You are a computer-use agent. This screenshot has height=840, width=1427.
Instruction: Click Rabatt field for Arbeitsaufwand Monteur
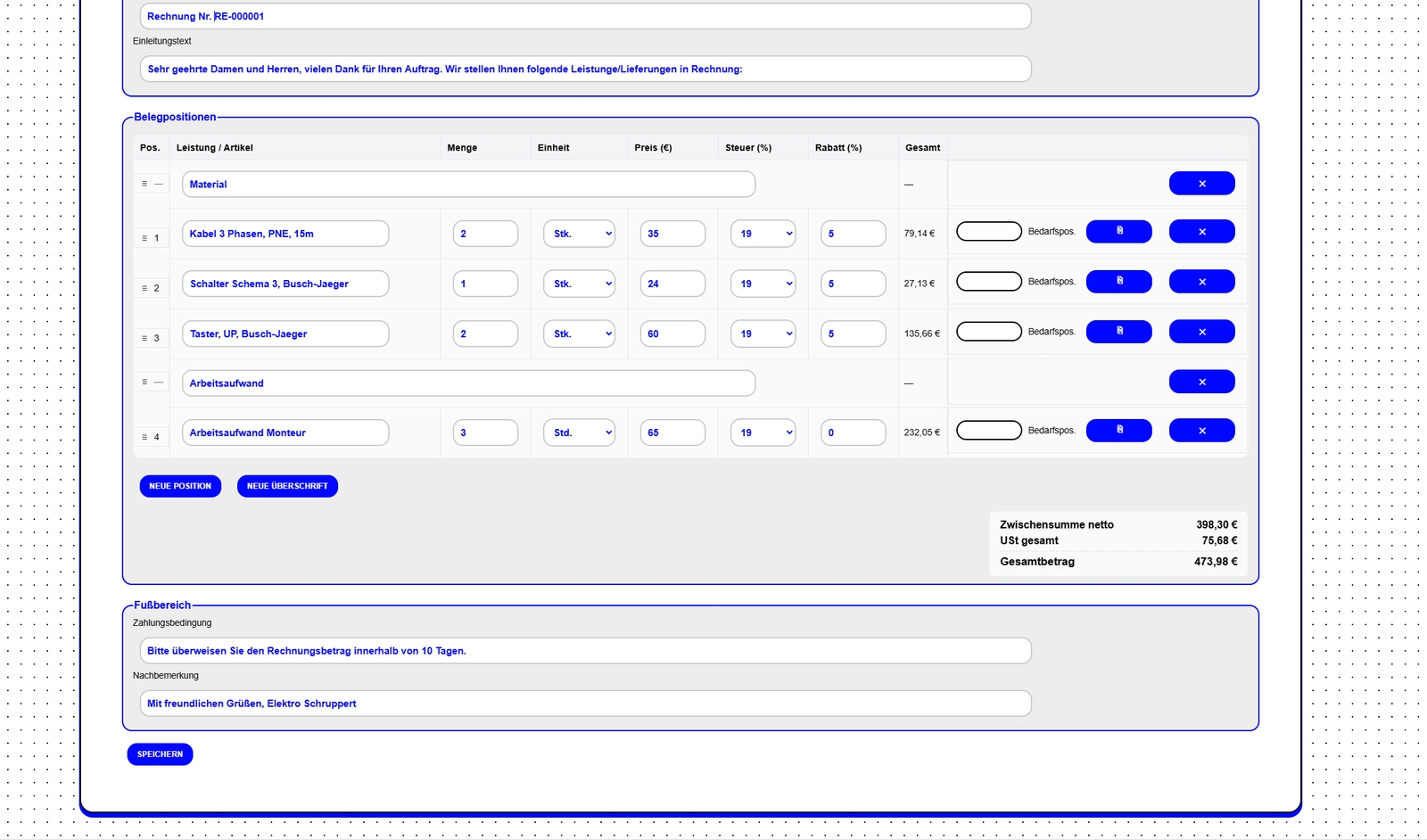click(853, 432)
